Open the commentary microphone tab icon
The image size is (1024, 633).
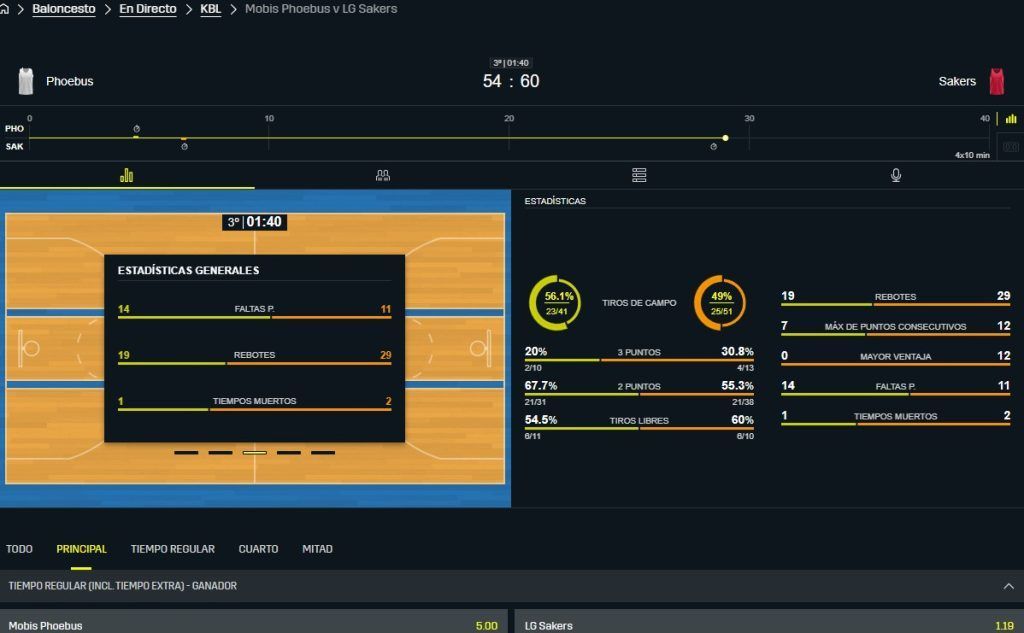point(896,175)
